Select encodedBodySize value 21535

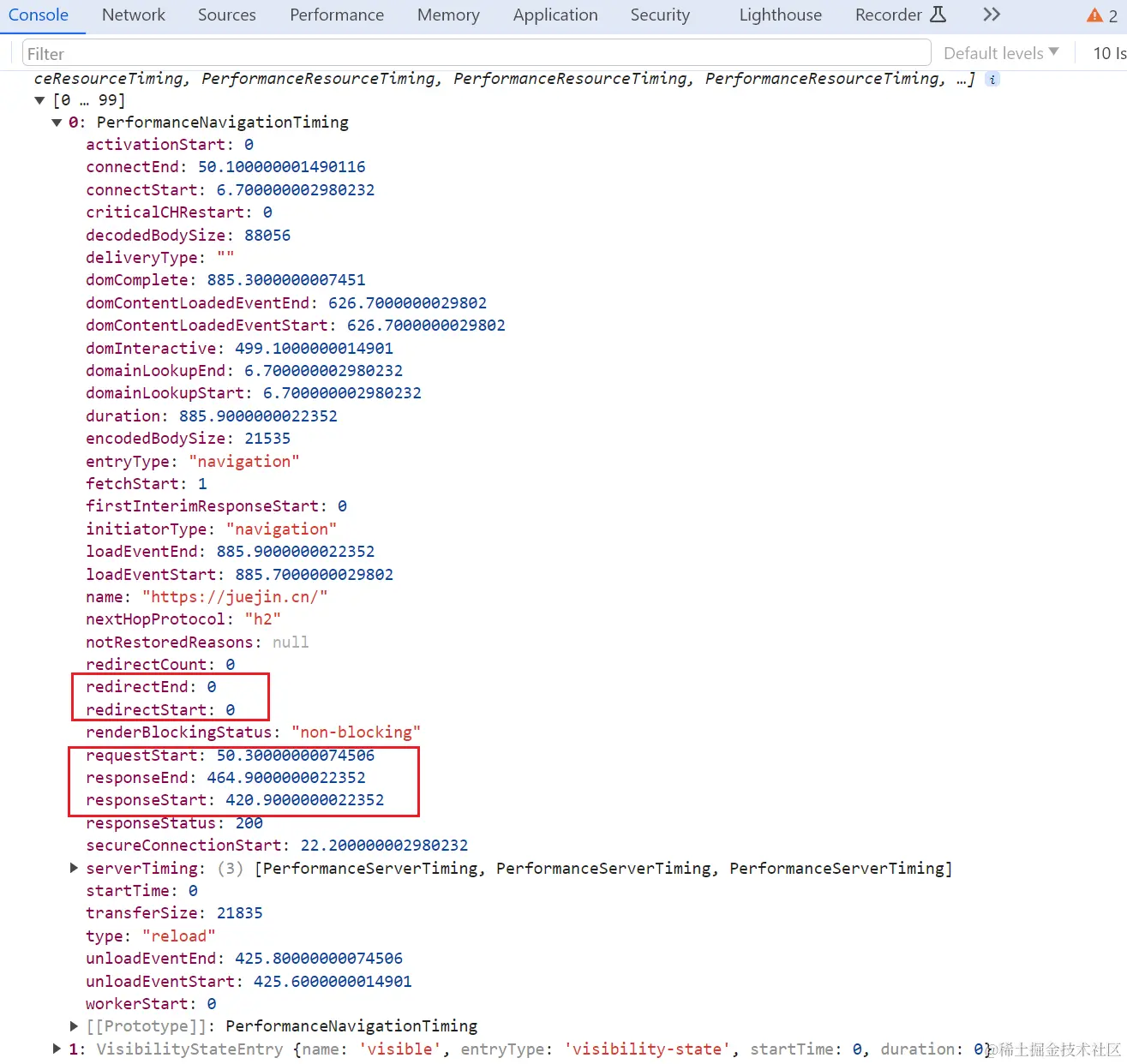click(x=267, y=439)
